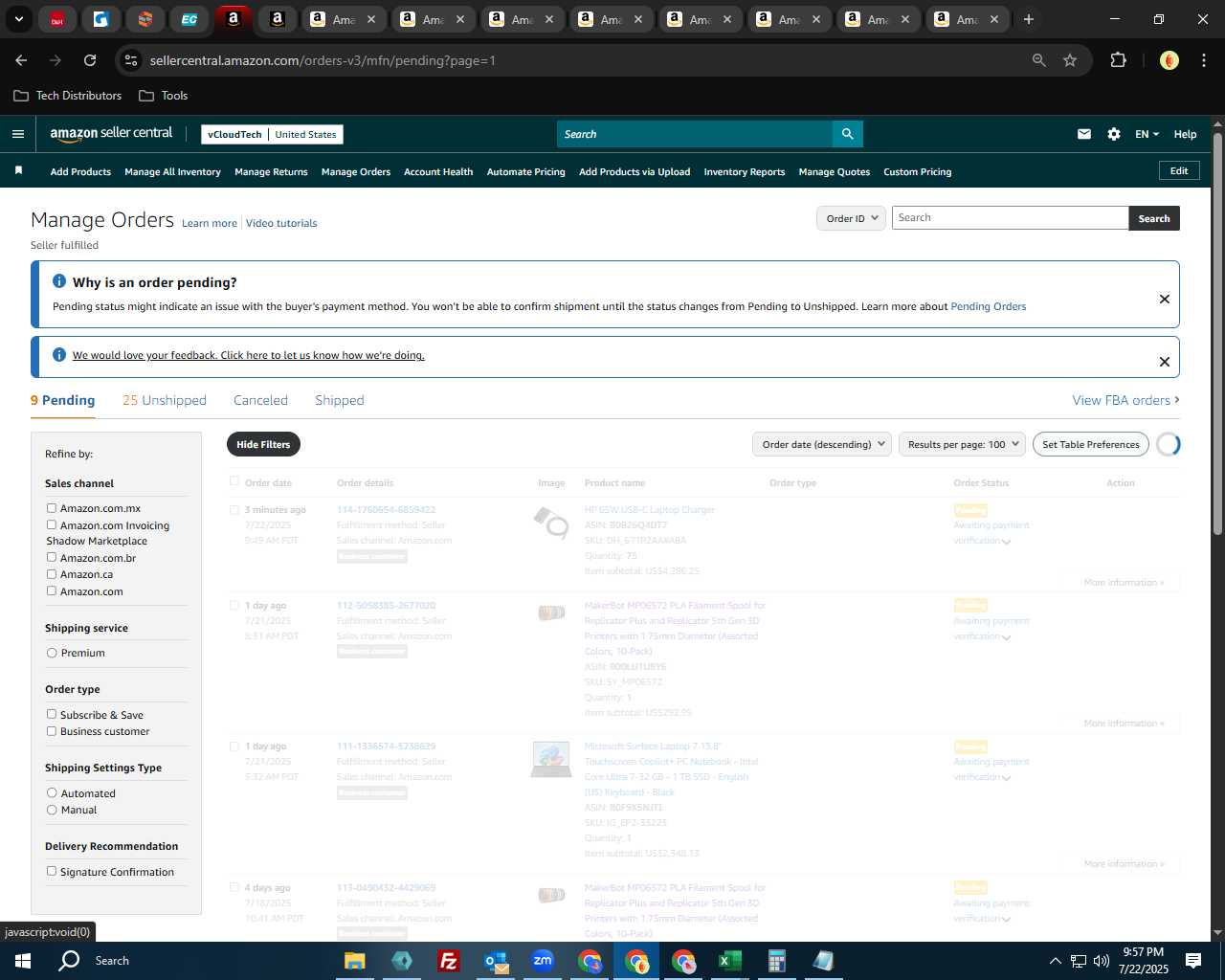Open Inventory Reports menu item
The height and width of the screenshot is (980, 1225).
pos(745,172)
